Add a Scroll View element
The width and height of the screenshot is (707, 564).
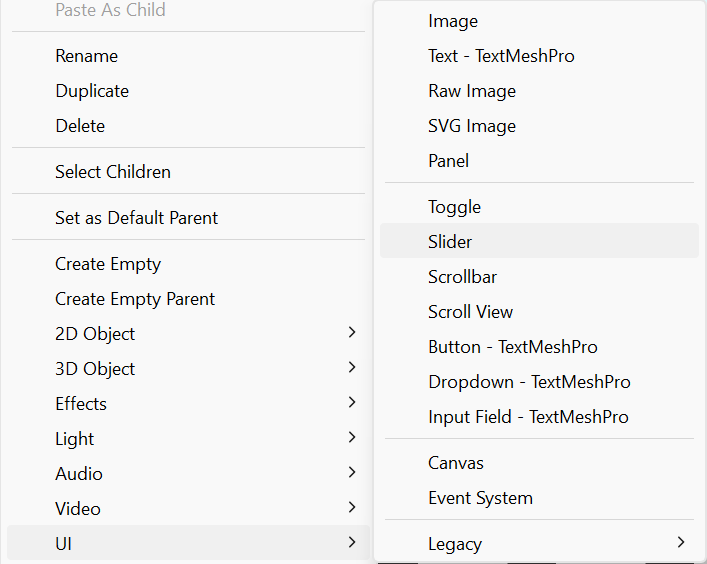pyautogui.click(x=470, y=312)
